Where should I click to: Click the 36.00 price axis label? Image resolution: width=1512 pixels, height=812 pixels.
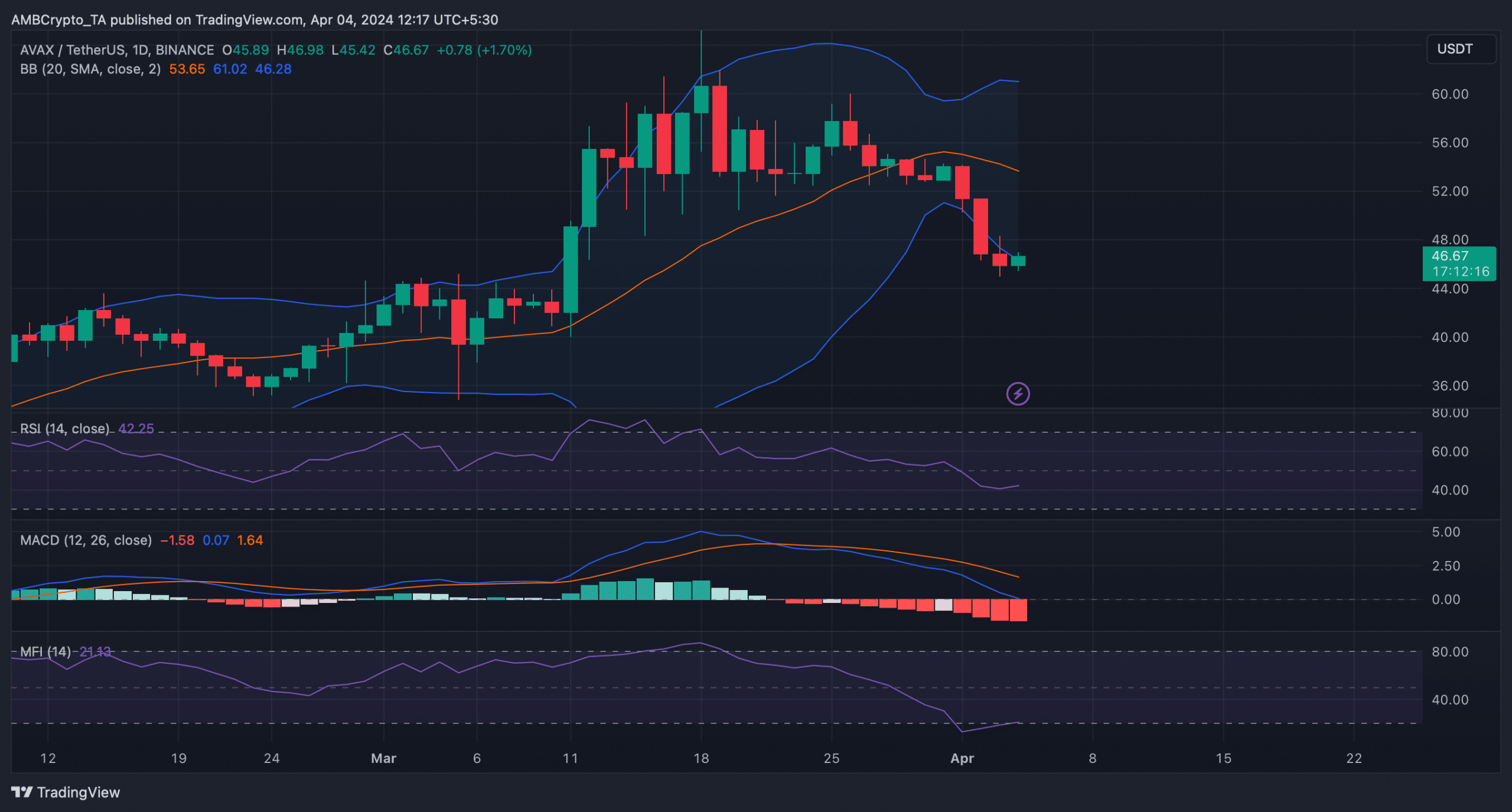1450,385
